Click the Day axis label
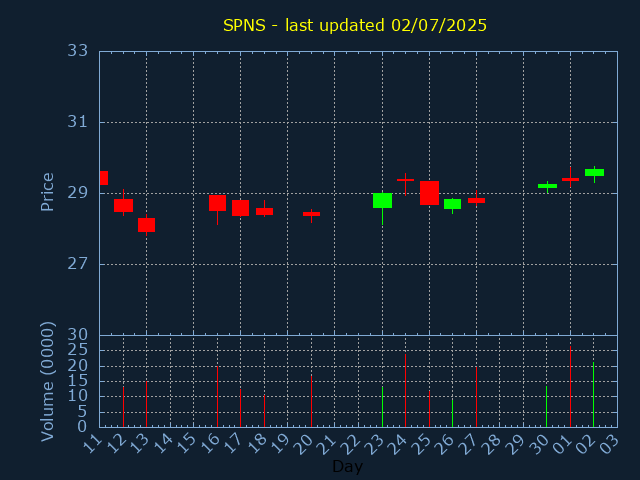Viewport: 640px width, 480px height. click(347, 466)
